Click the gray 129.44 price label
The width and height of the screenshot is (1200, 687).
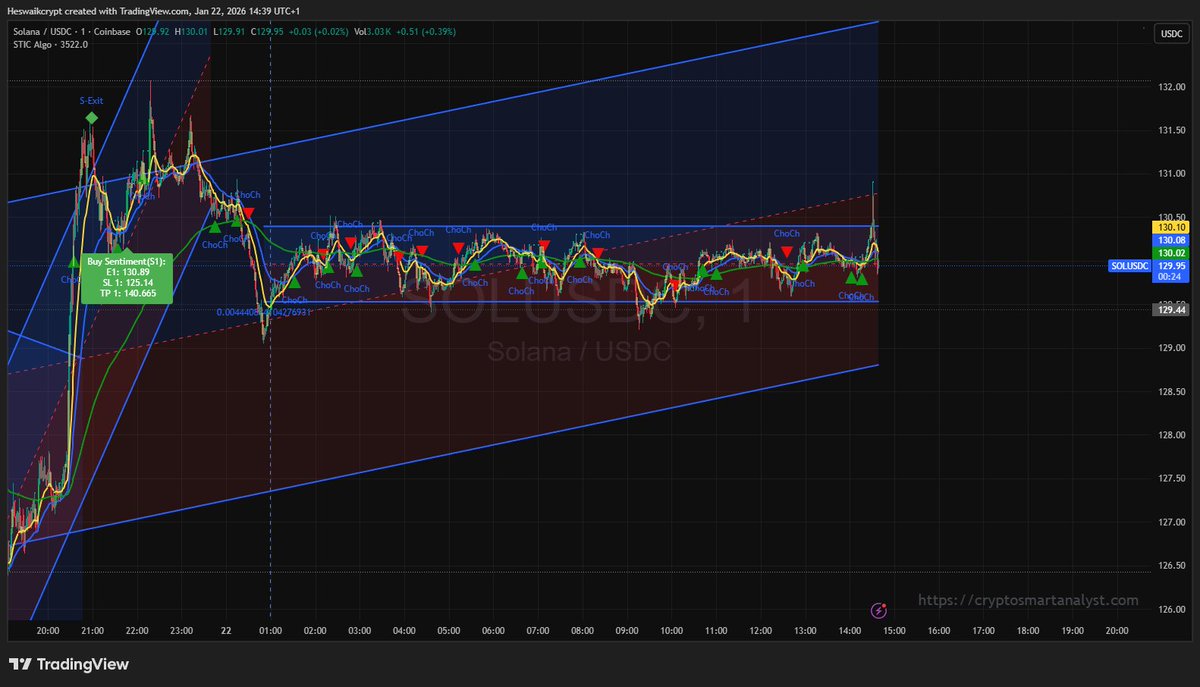tap(1170, 311)
